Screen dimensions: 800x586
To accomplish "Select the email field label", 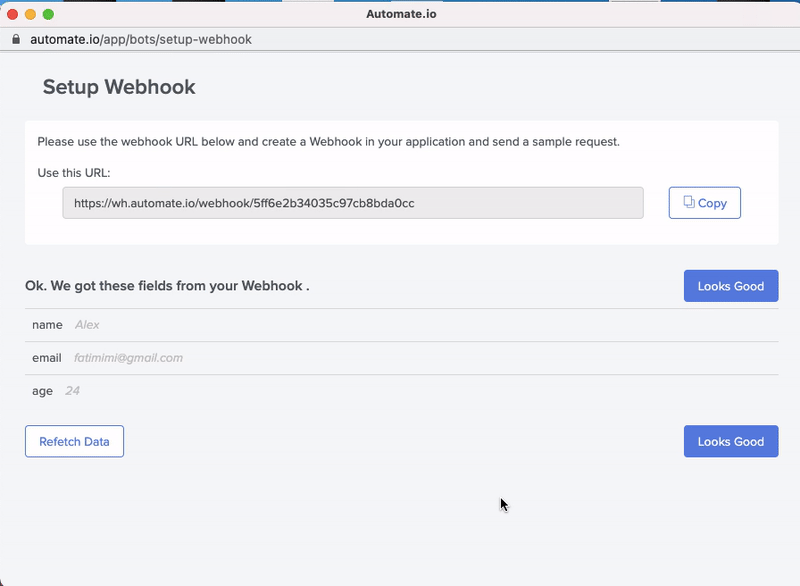I will pos(47,358).
